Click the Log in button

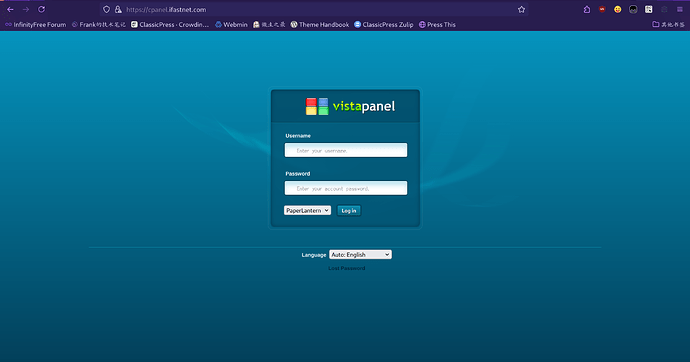coord(349,211)
